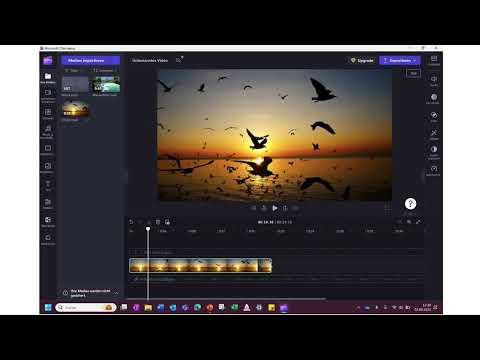Expand the media not saved notice

(x=116, y=293)
